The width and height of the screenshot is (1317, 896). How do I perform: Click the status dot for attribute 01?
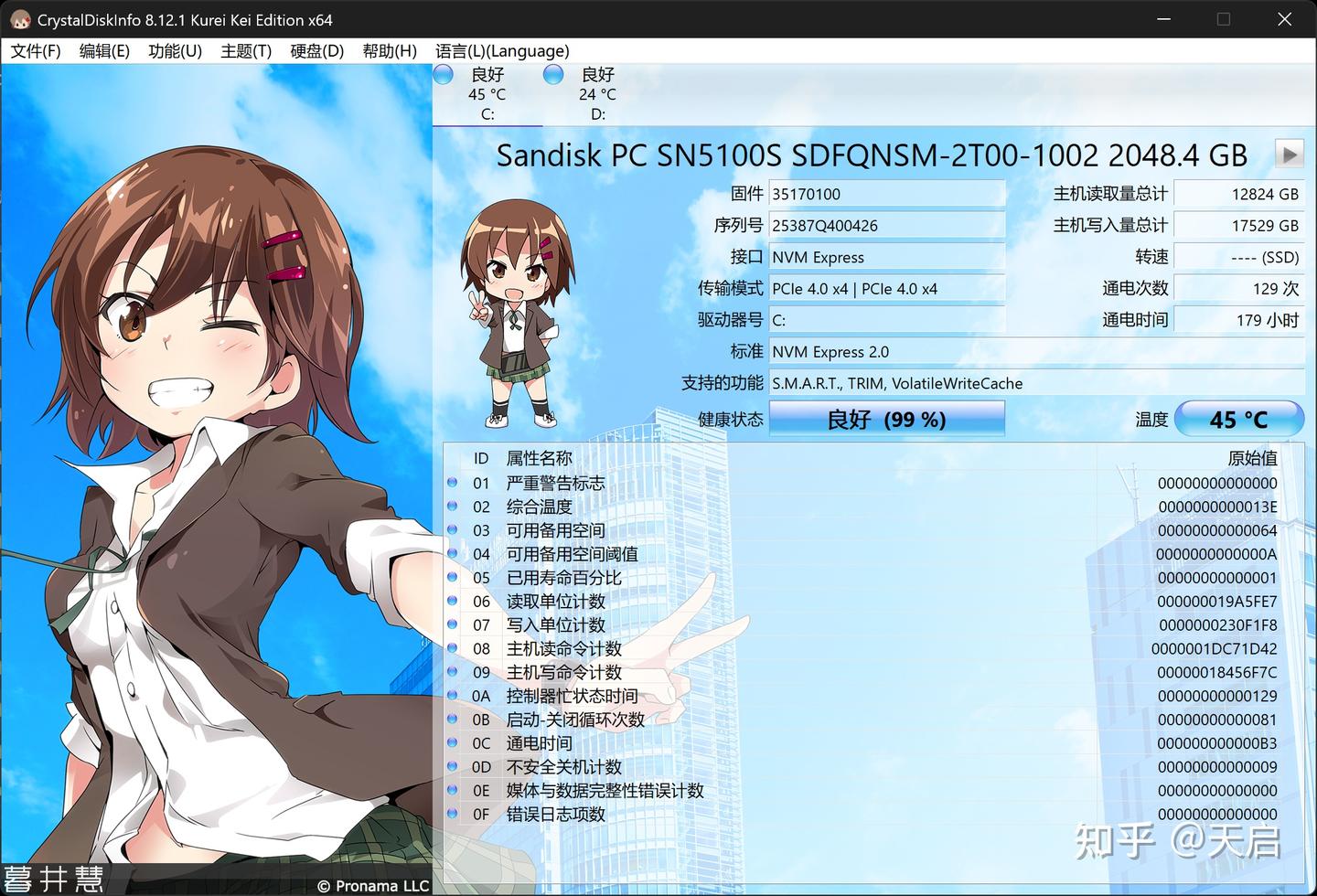pos(453,482)
